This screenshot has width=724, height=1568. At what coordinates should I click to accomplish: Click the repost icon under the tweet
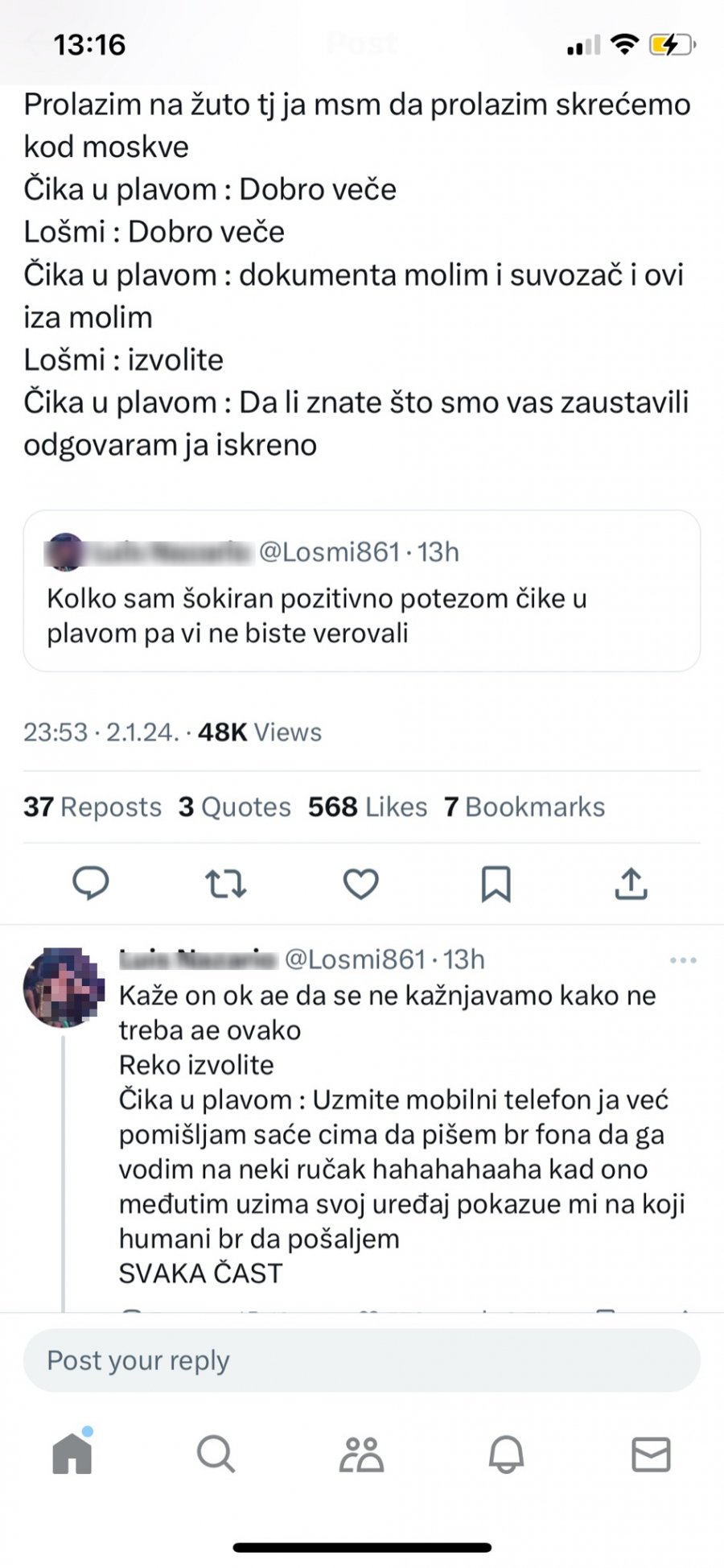226,882
